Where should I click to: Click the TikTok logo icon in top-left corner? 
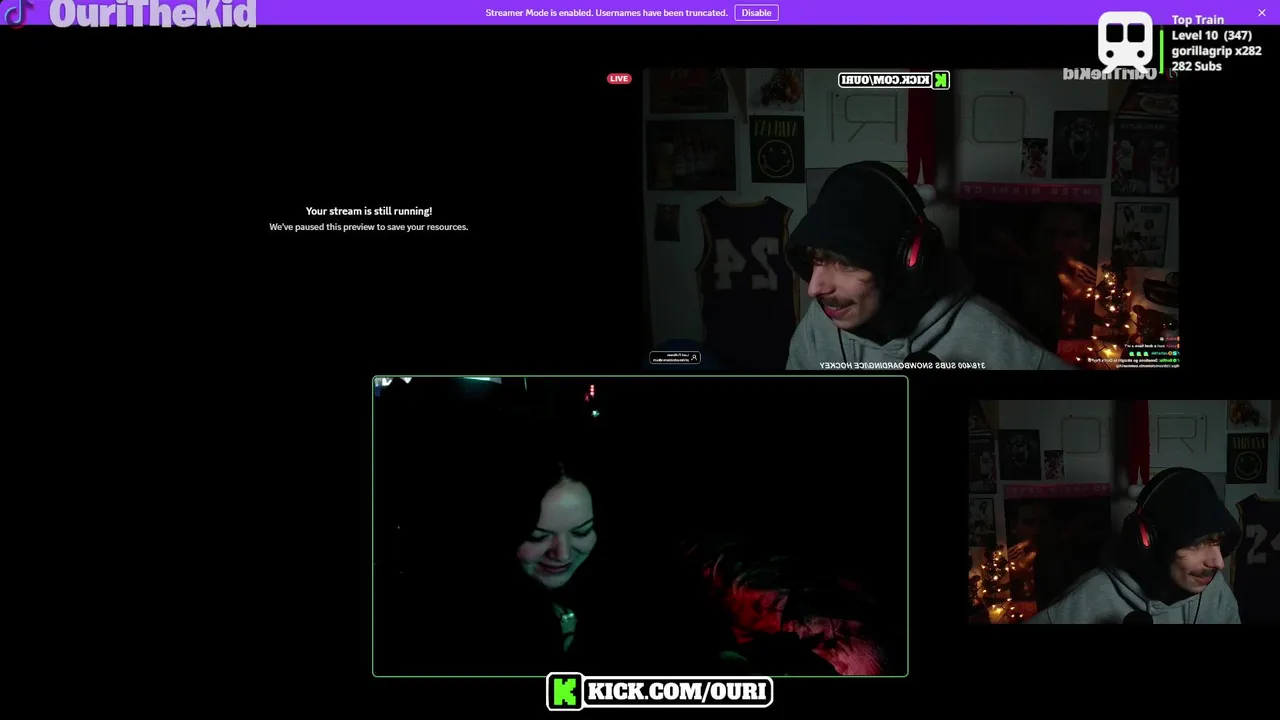pos(18,13)
